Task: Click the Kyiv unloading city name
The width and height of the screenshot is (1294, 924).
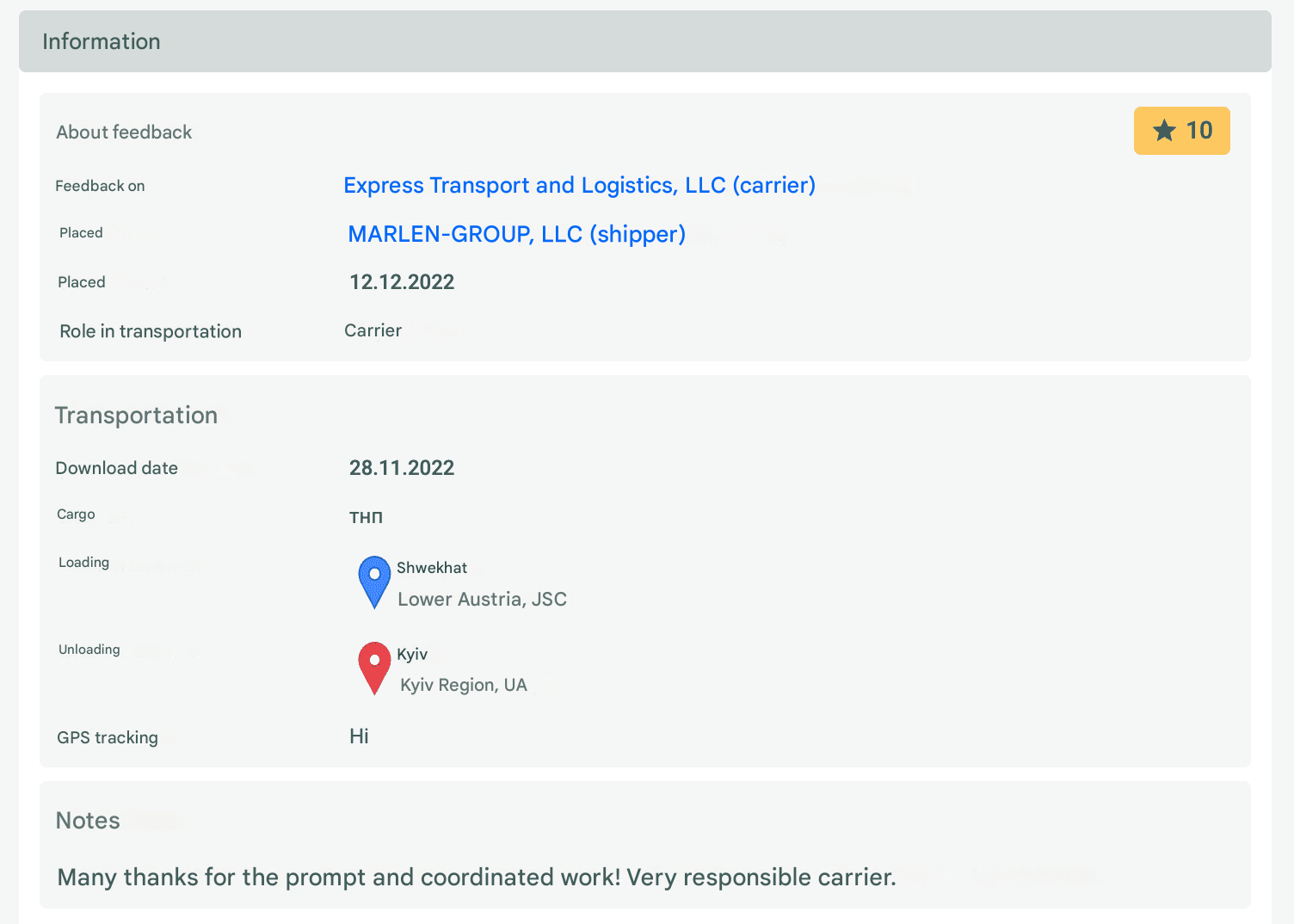Action: [x=412, y=655]
